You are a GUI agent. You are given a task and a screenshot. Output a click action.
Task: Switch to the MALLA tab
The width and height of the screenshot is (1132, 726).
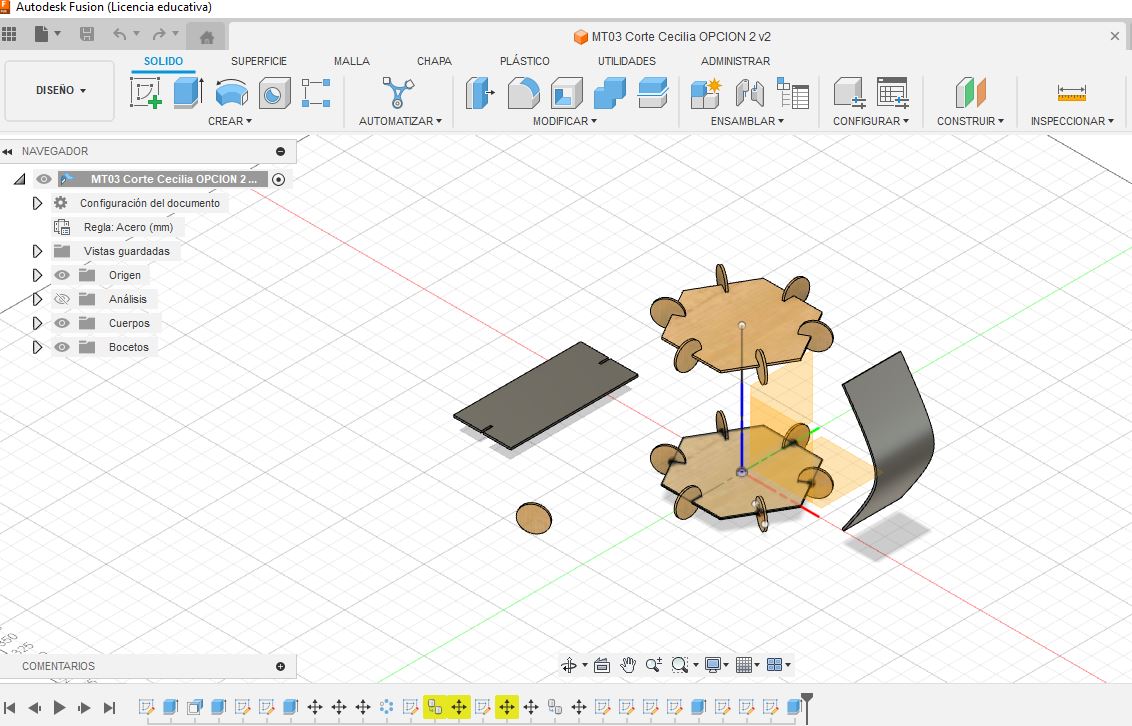click(352, 61)
